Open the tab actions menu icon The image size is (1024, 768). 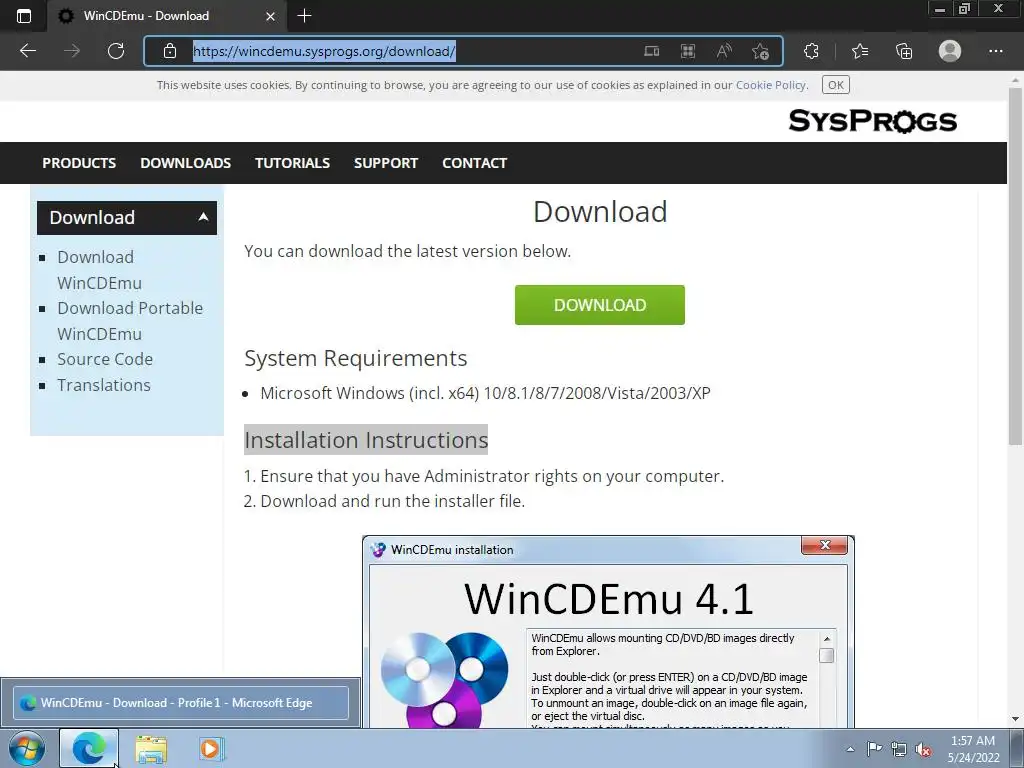[x=24, y=16]
